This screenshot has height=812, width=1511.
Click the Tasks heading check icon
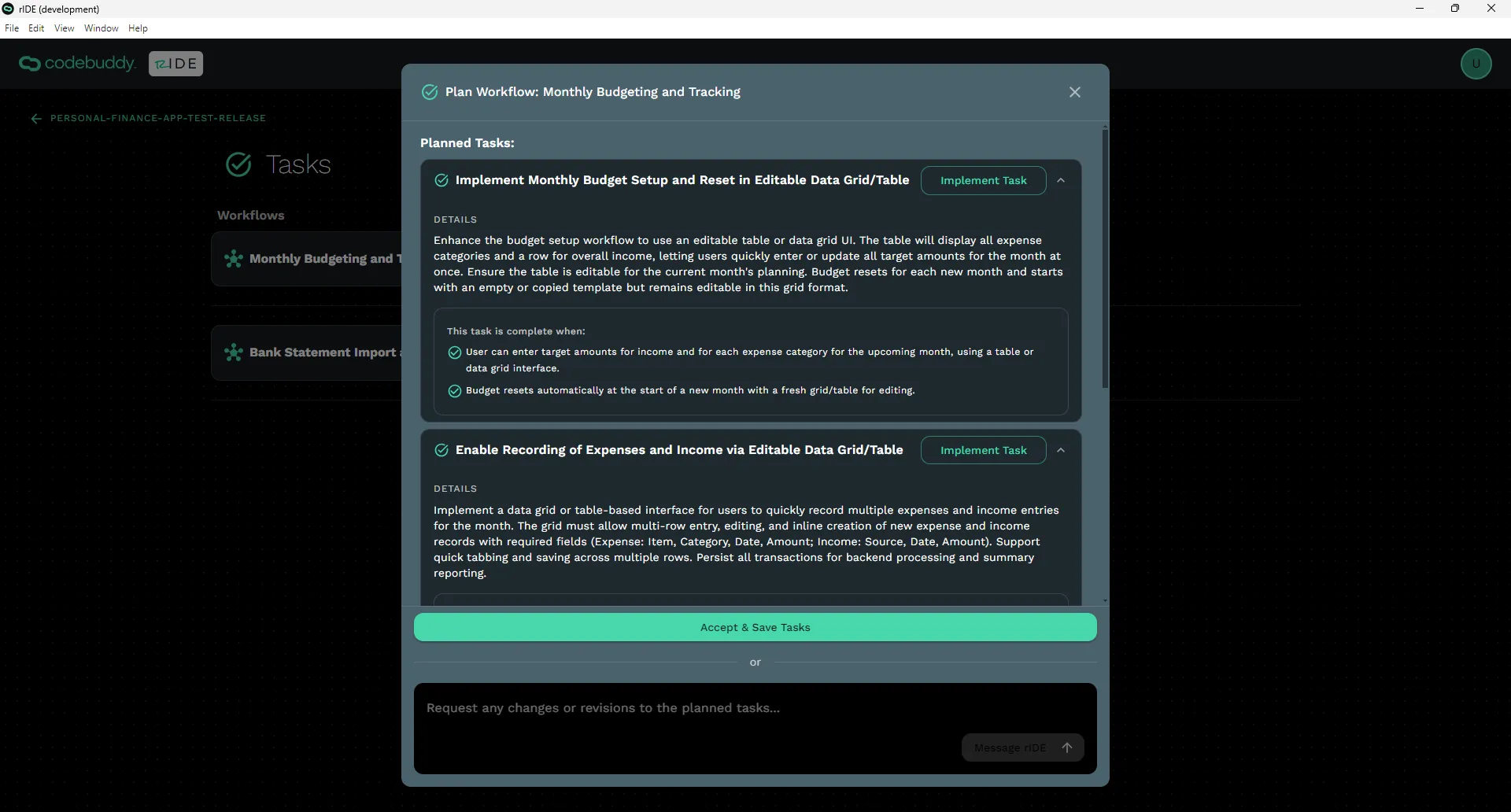[x=238, y=164]
